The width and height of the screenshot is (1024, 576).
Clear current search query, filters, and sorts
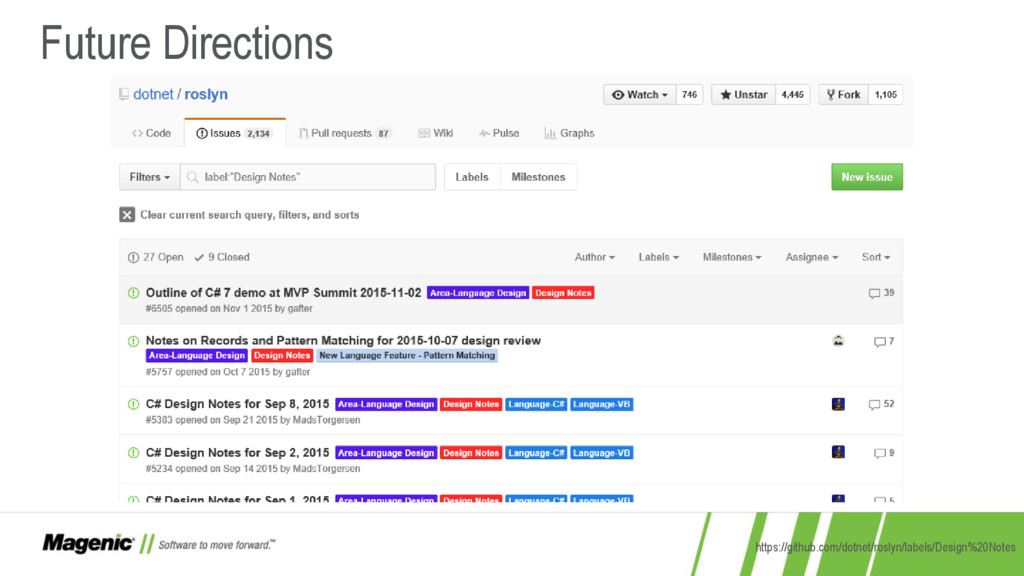[x=240, y=215]
